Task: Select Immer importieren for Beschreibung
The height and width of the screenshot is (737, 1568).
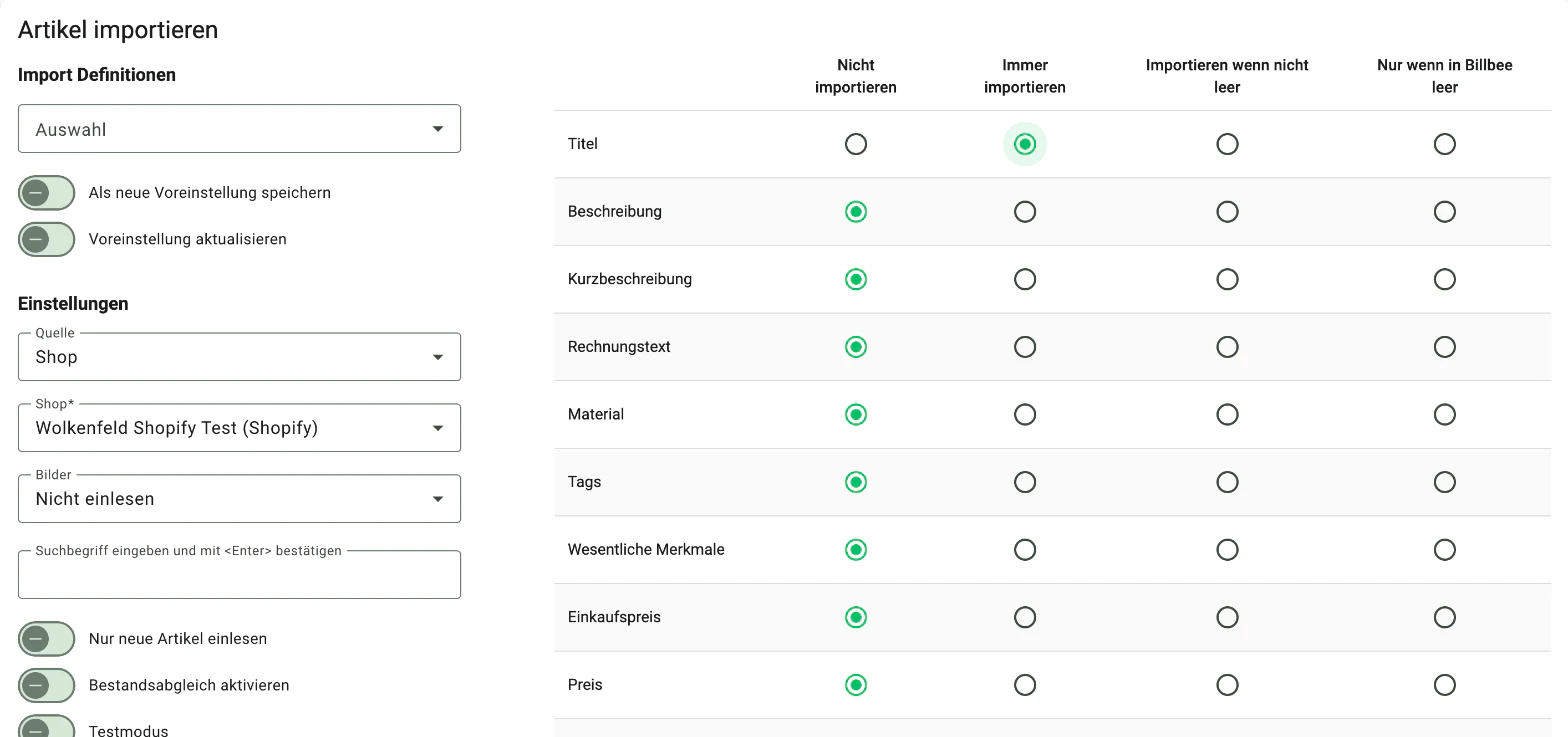Action: 1025,212
